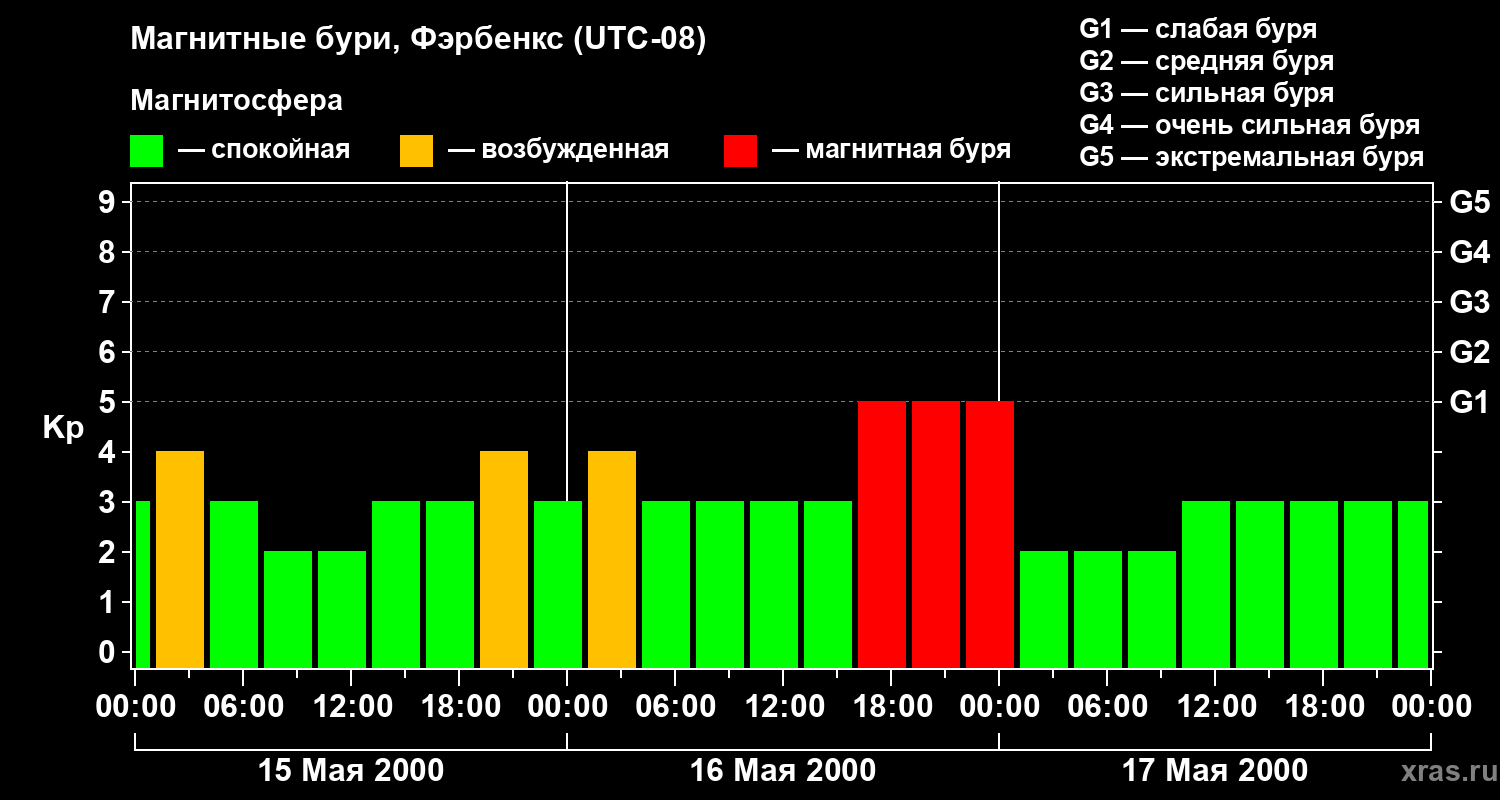Click the middle red Kp 5 storm bar
Viewport: 1500px width, 800px height.
[x=936, y=534]
